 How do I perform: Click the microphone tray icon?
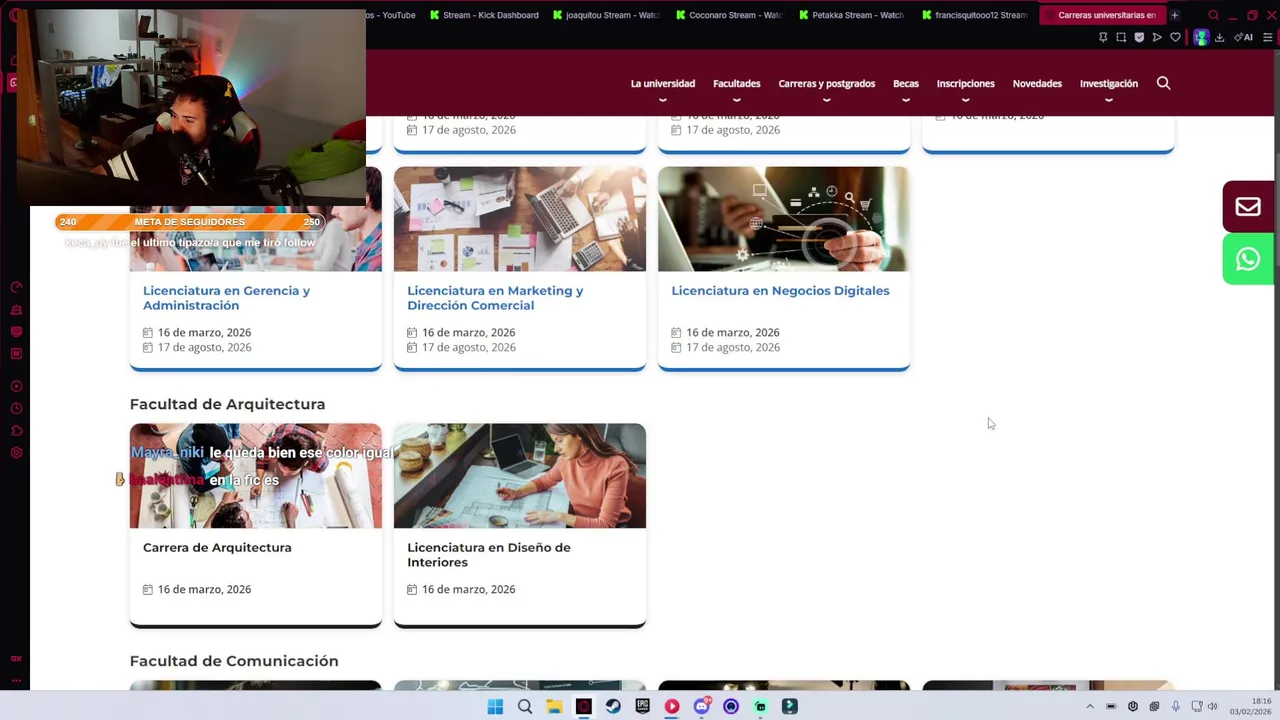tap(1175, 707)
